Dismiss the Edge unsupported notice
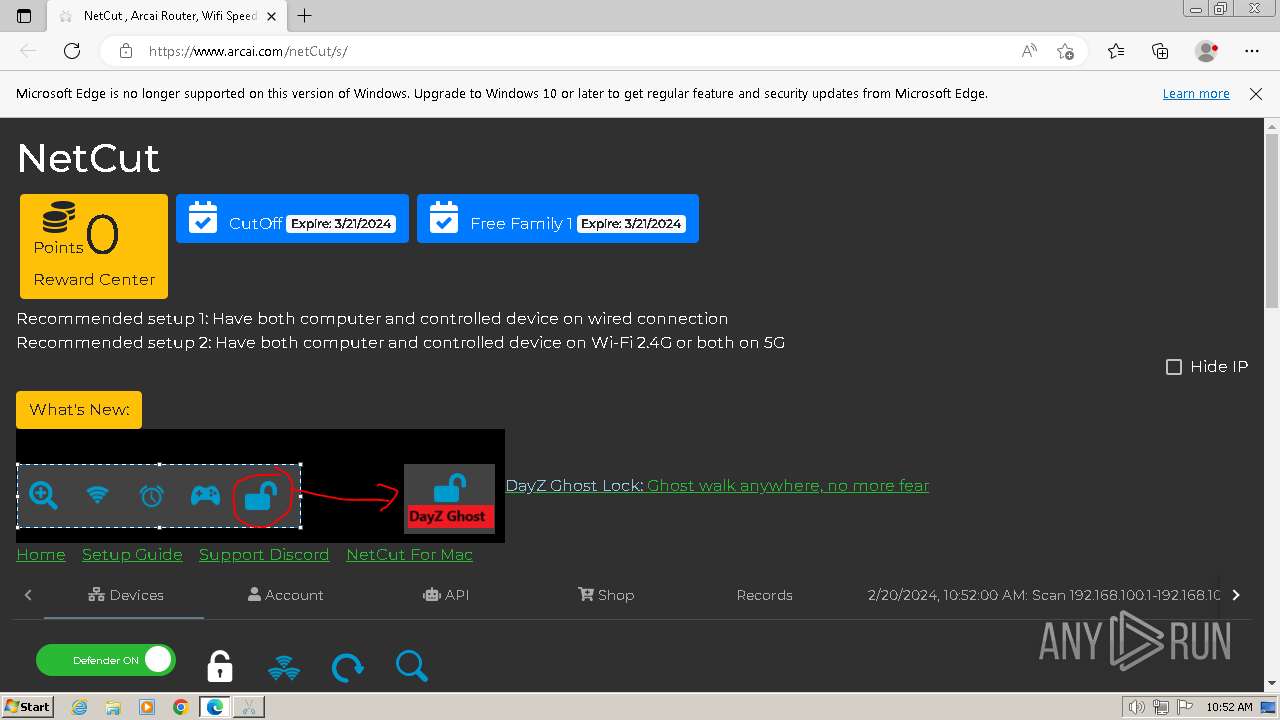 pyautogui.click(x=1256, y=94)
